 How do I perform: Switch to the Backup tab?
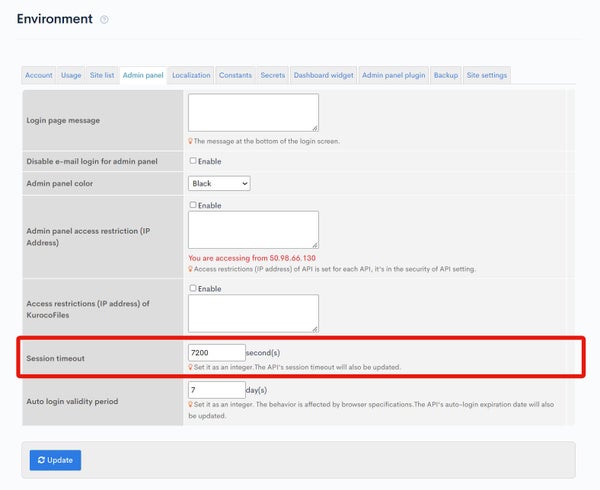(x=446, y=75)
